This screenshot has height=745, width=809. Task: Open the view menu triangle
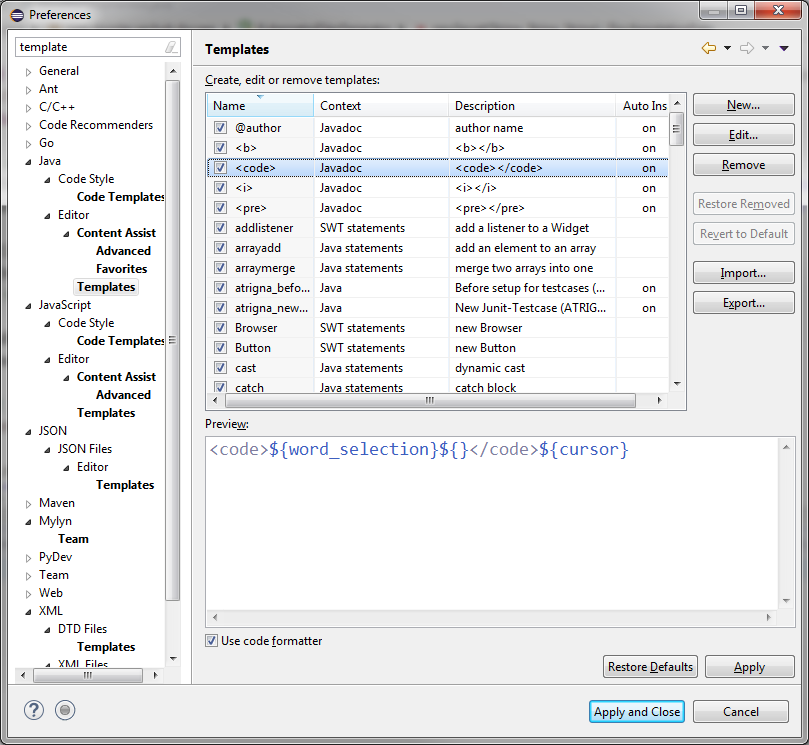pyautogui.click(x=784, y=48)
